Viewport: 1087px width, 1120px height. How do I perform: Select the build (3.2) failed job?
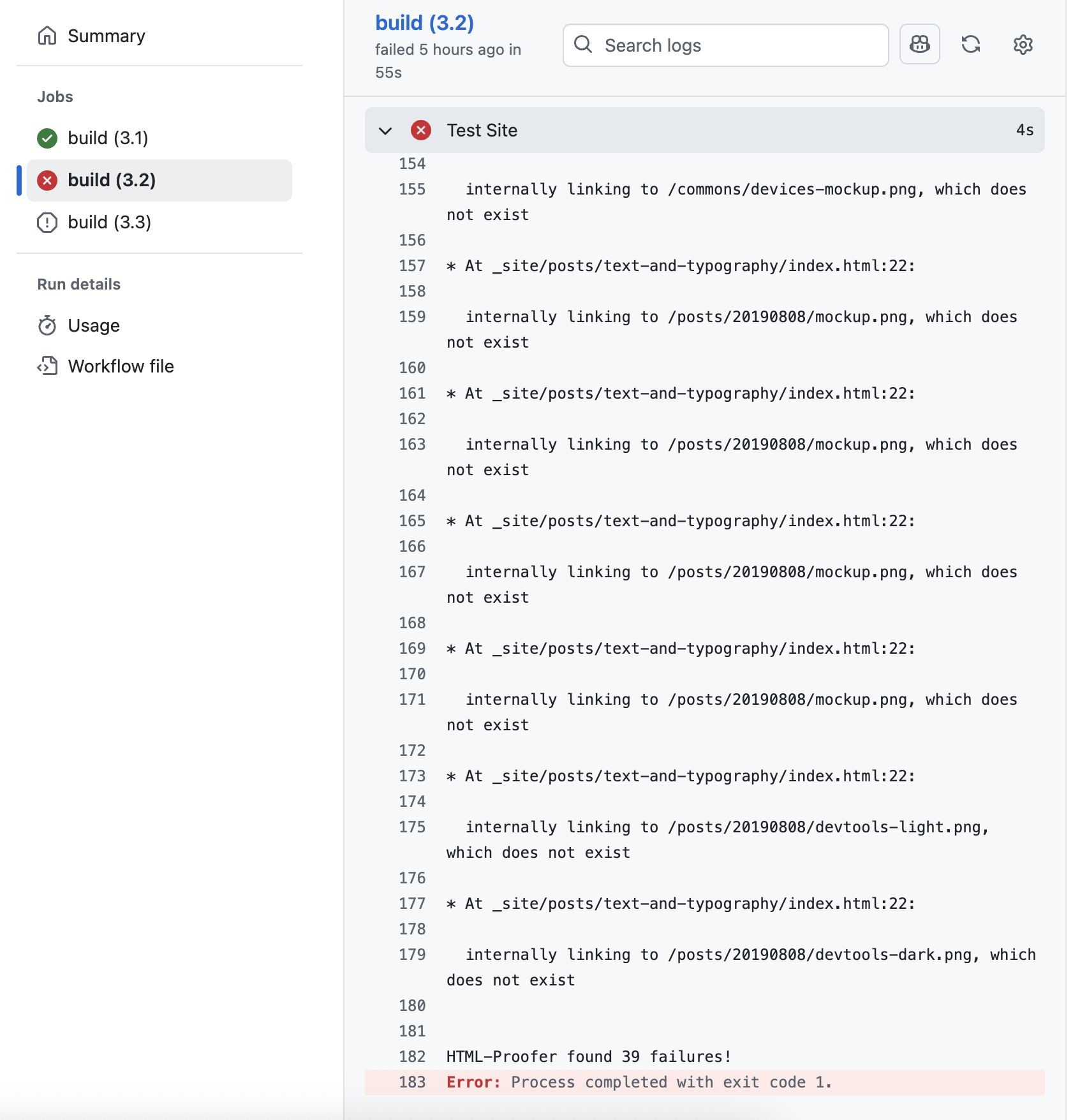click(x=112, y=180)
